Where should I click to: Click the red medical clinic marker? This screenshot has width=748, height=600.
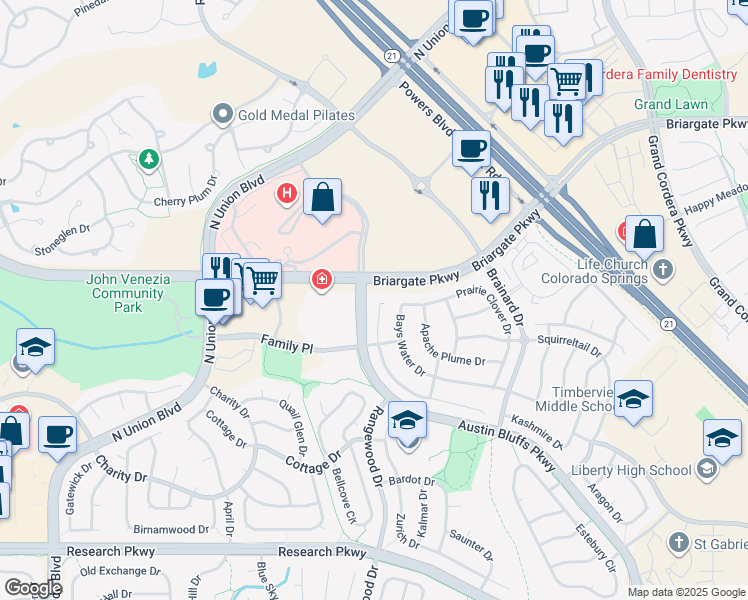pyautogui.click(x=322, y=280)
